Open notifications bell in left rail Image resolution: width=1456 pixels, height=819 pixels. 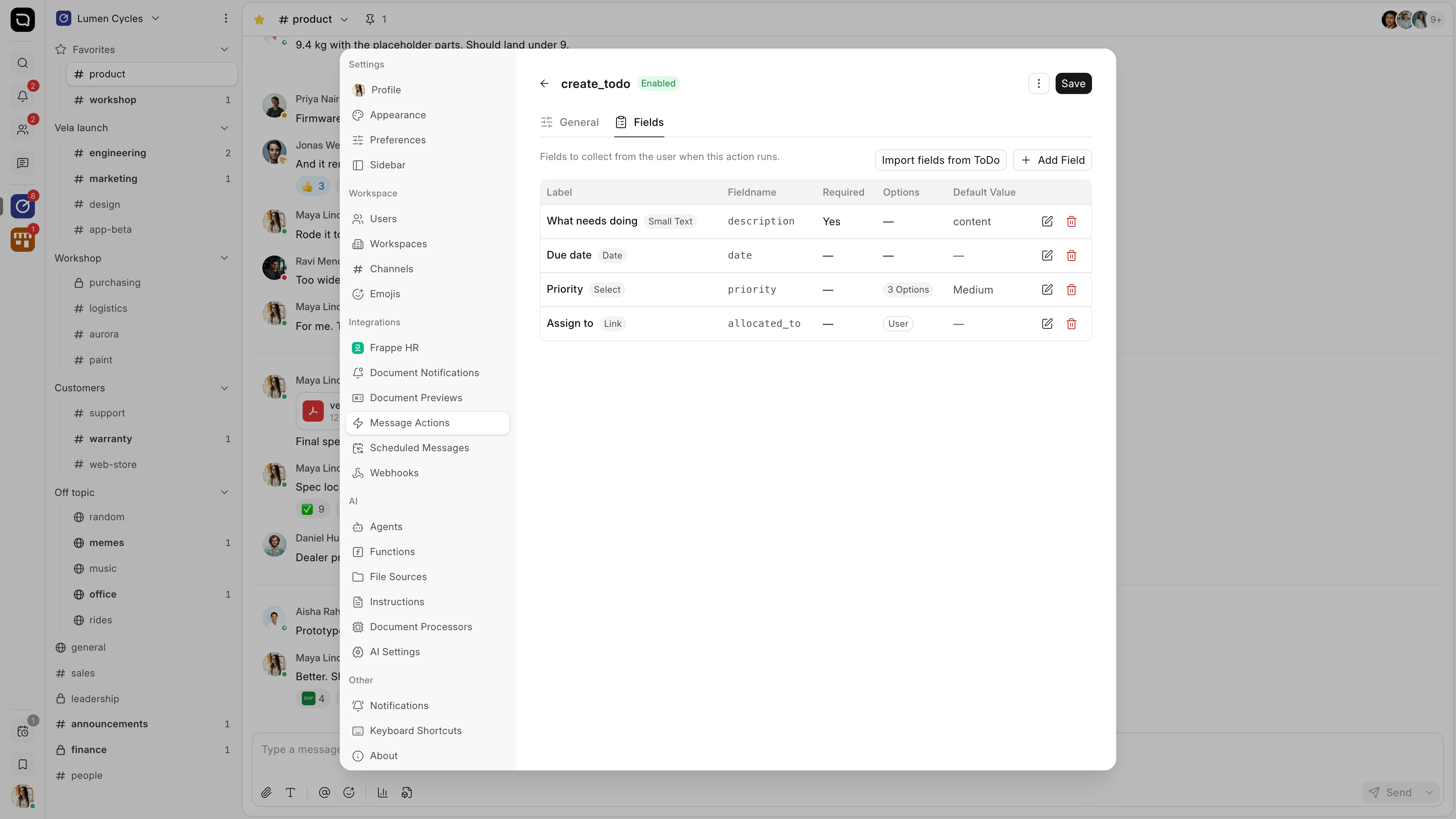click(23, 96)
